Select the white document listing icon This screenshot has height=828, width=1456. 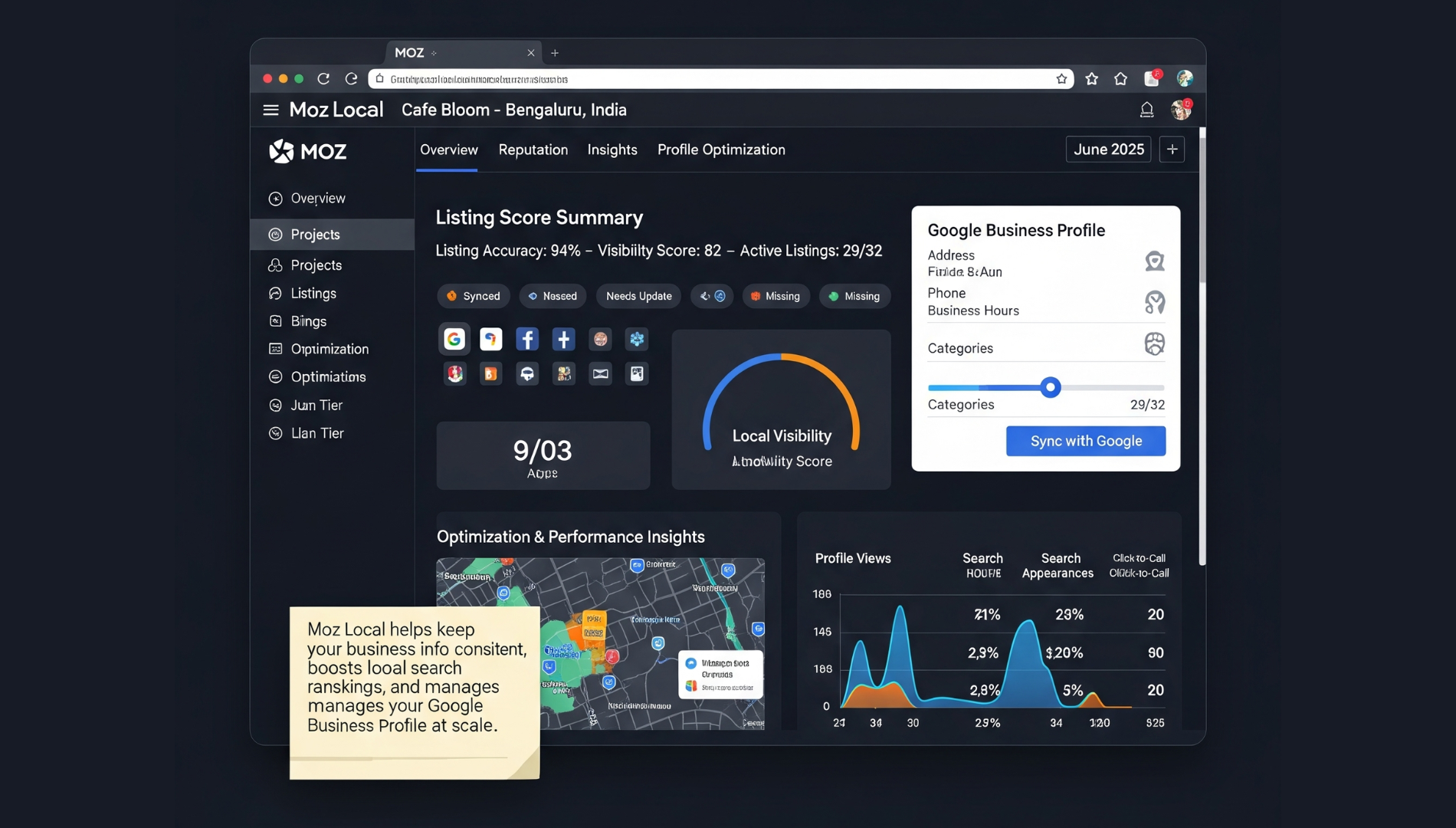pyautogui.click(x=637, y=373)
